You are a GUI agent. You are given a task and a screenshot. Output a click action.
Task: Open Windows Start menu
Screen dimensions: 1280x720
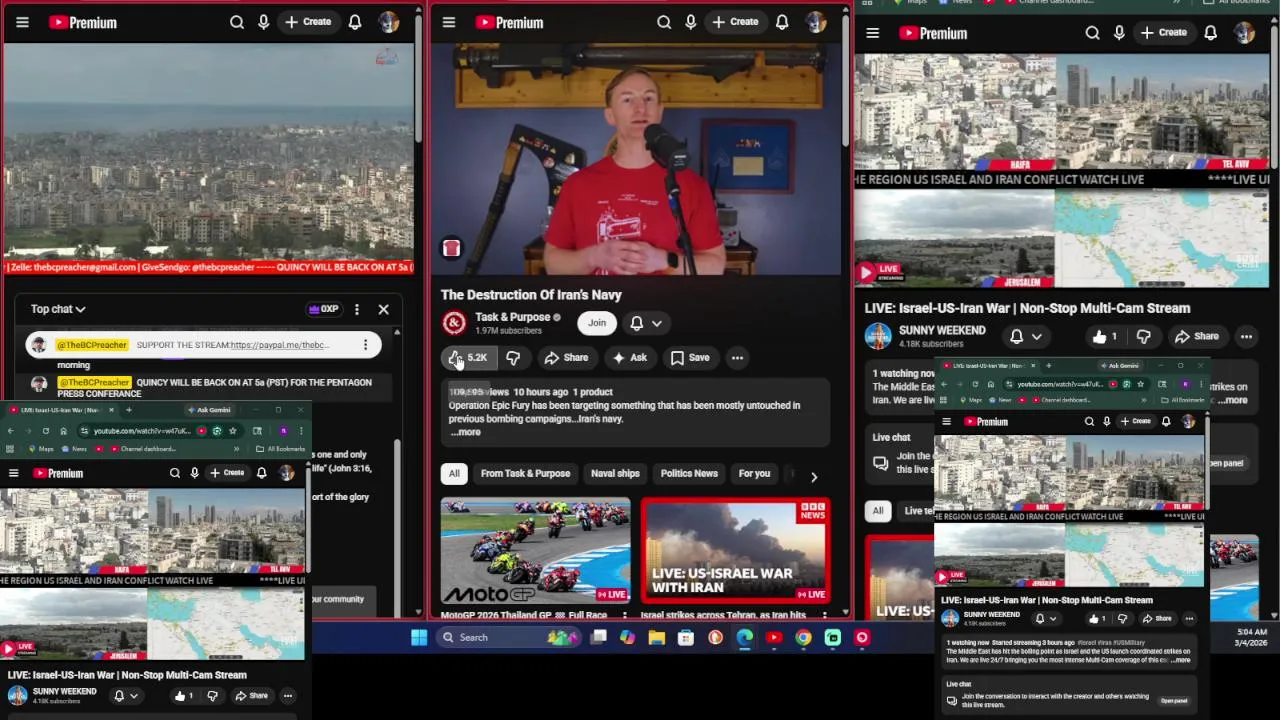[x=419, y=637]
